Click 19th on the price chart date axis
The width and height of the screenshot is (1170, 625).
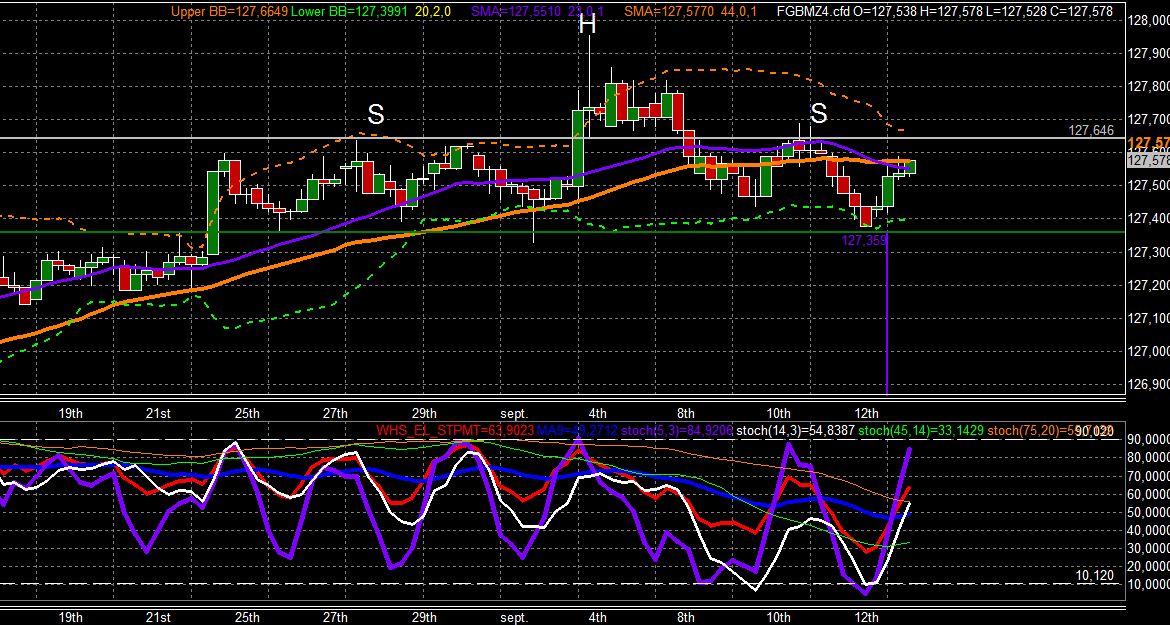[70, 413]
